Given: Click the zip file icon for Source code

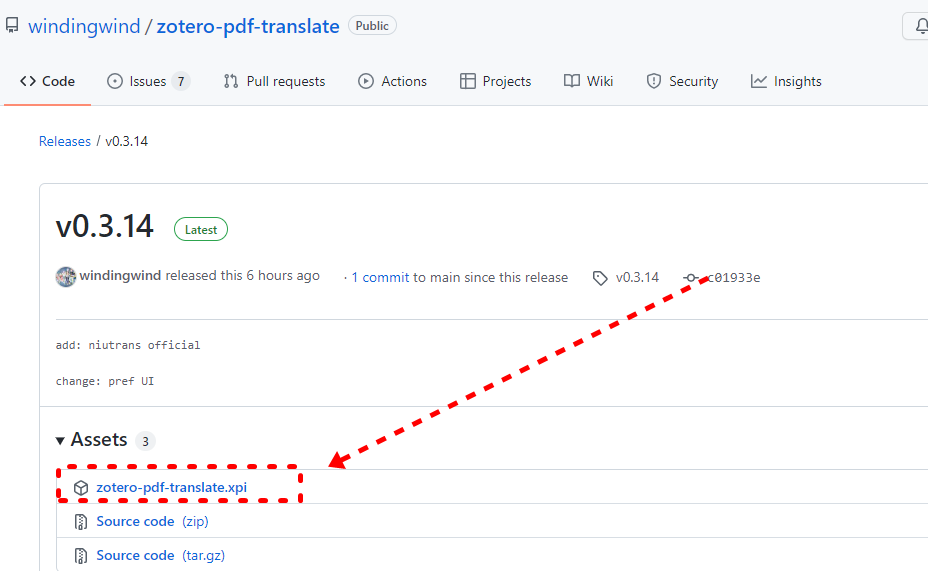Looking at the screenshot, I should [x=81, y=521].
